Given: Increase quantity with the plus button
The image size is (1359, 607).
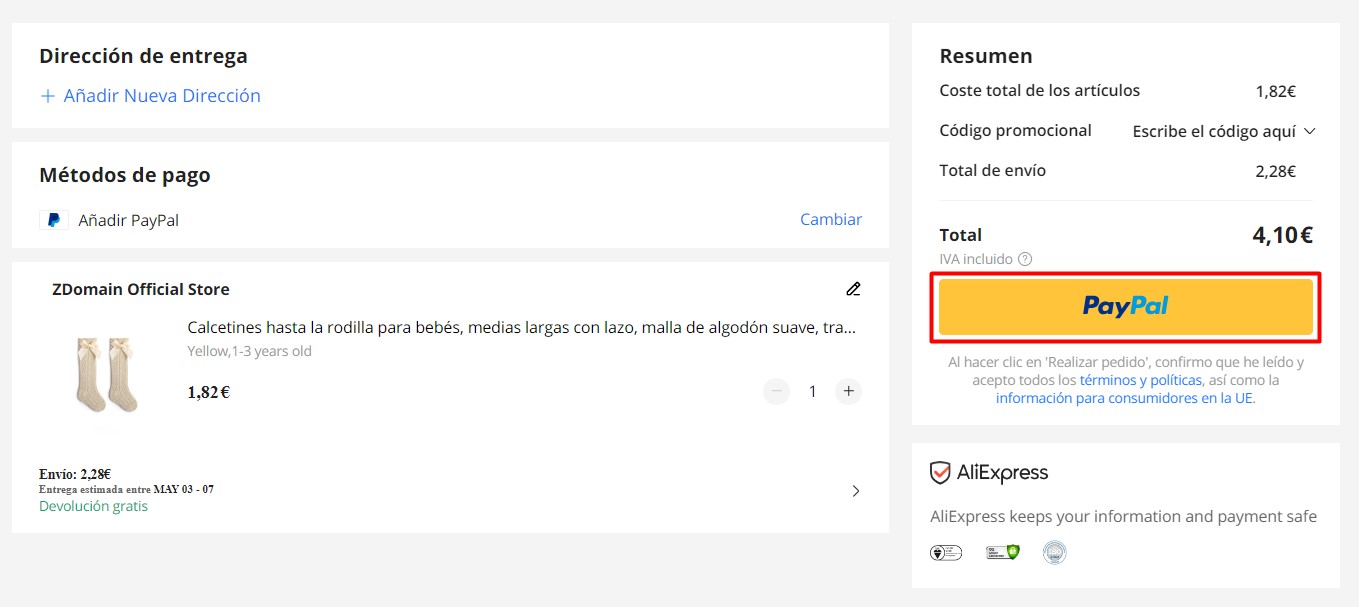Looking at the screenshot, I should [x=848, y=391].
